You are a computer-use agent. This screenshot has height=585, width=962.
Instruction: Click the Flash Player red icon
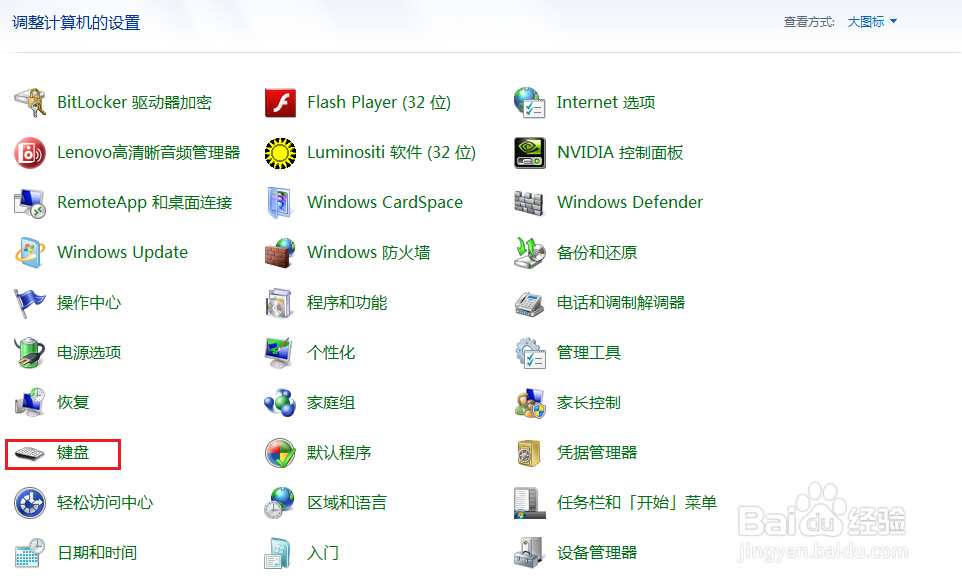point(280,102)
